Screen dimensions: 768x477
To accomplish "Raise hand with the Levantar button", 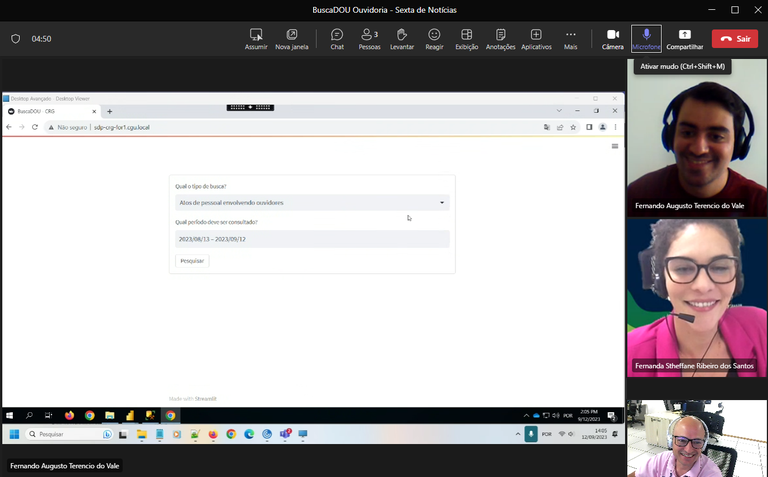I will [402, 38].
